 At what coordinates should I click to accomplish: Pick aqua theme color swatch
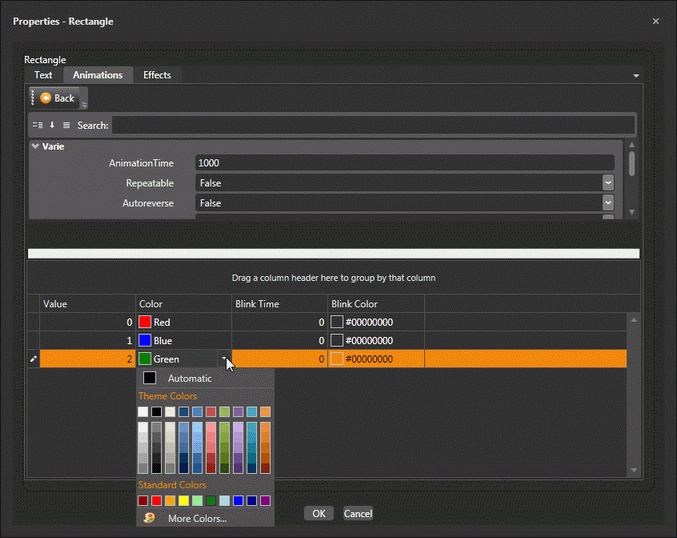coord(252,411)
